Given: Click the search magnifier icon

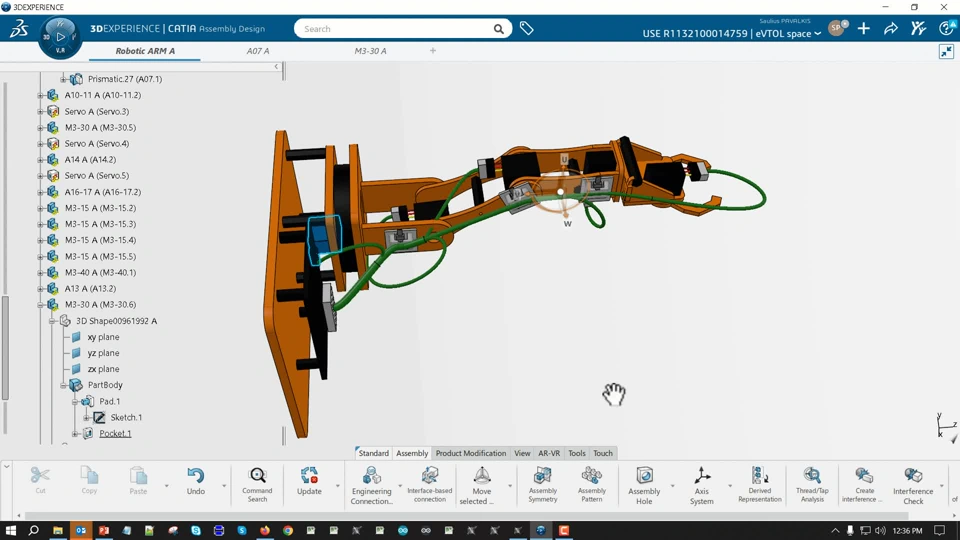Looking at the screenshot, I should pyautogui.click(x=498, y=29).
